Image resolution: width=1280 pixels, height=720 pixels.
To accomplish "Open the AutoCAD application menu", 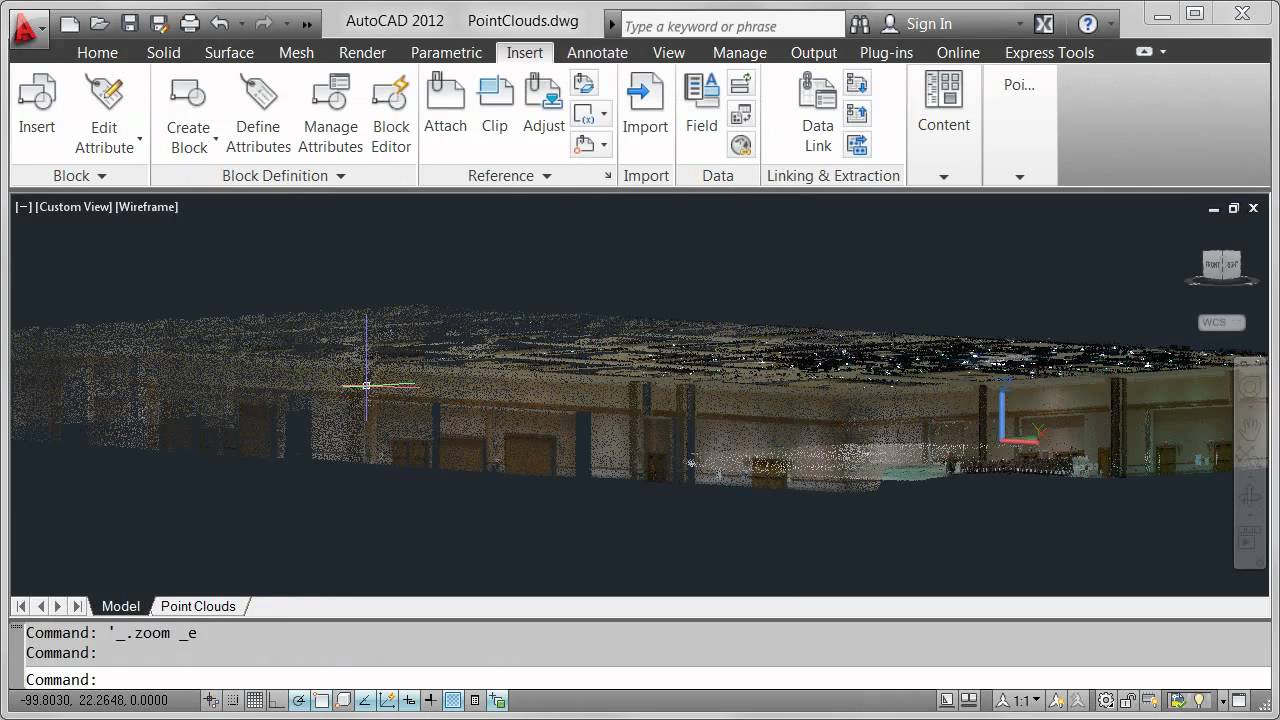I will tap(26, 28).
